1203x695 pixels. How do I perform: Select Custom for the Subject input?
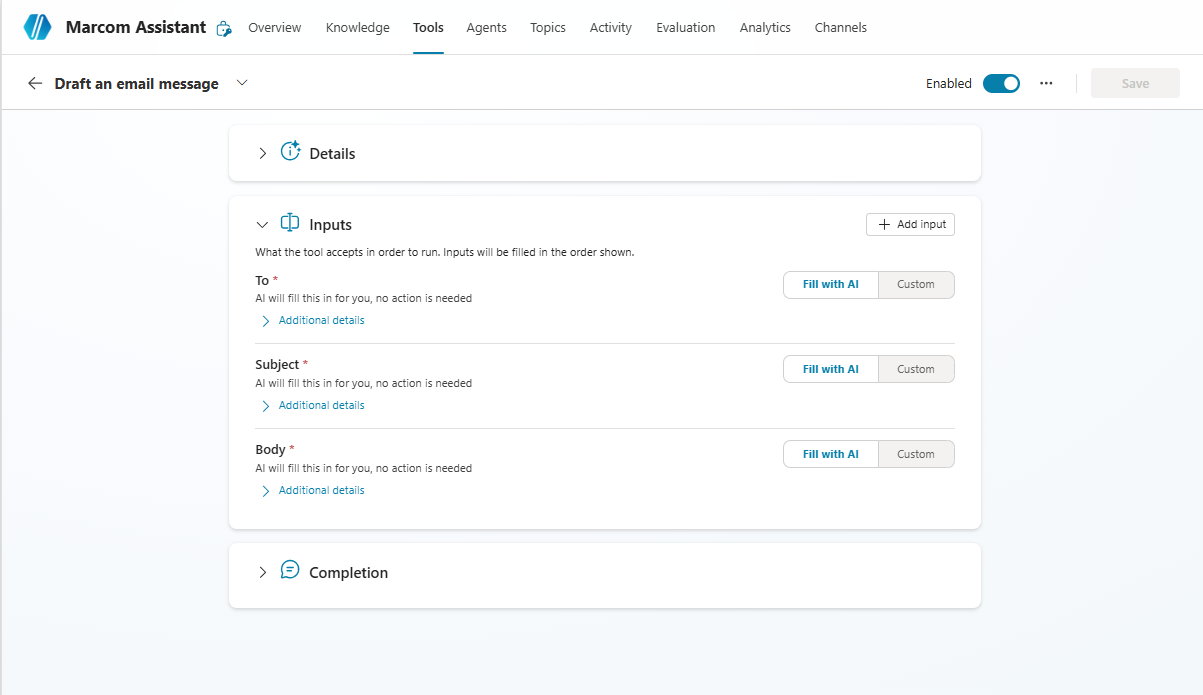pyautogui.click(x=916, y=369)
